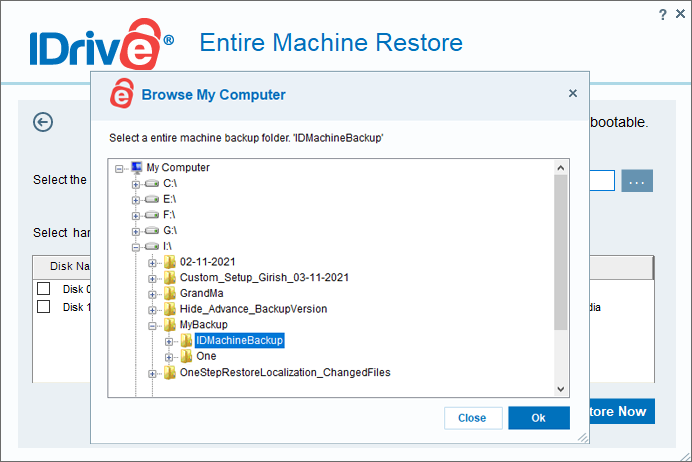The width and height of the screenshot is (692, 462).
Task: Click the My Computer icon in tree
Action: [x=136, y=168]
